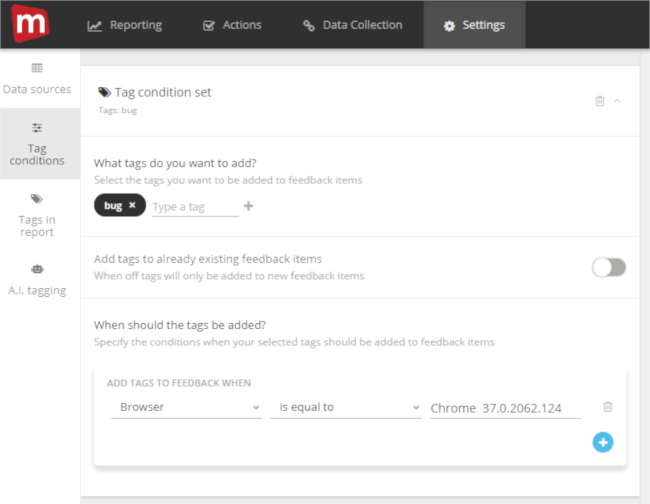Click the 'Type a tag' input field

click(195, 207)
